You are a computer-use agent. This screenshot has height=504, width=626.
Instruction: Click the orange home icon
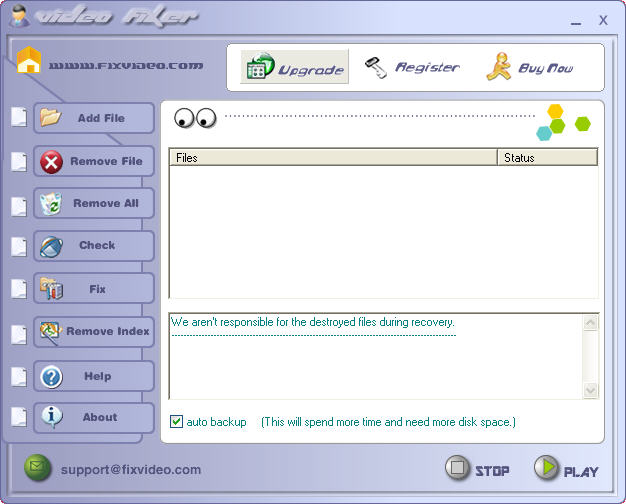(x=30, y=61)
